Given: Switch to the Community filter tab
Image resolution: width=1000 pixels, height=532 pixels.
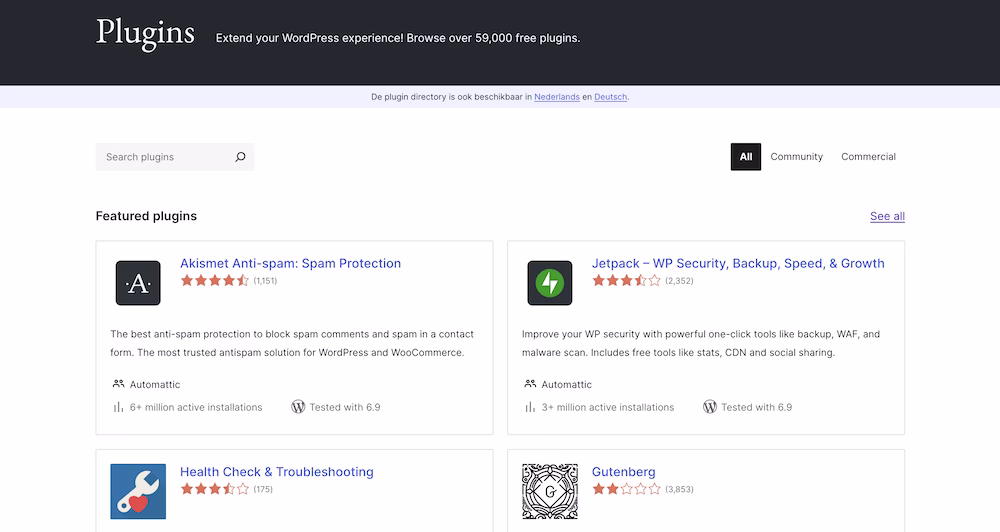Looking at the screenshot, I should coord(797,157).
